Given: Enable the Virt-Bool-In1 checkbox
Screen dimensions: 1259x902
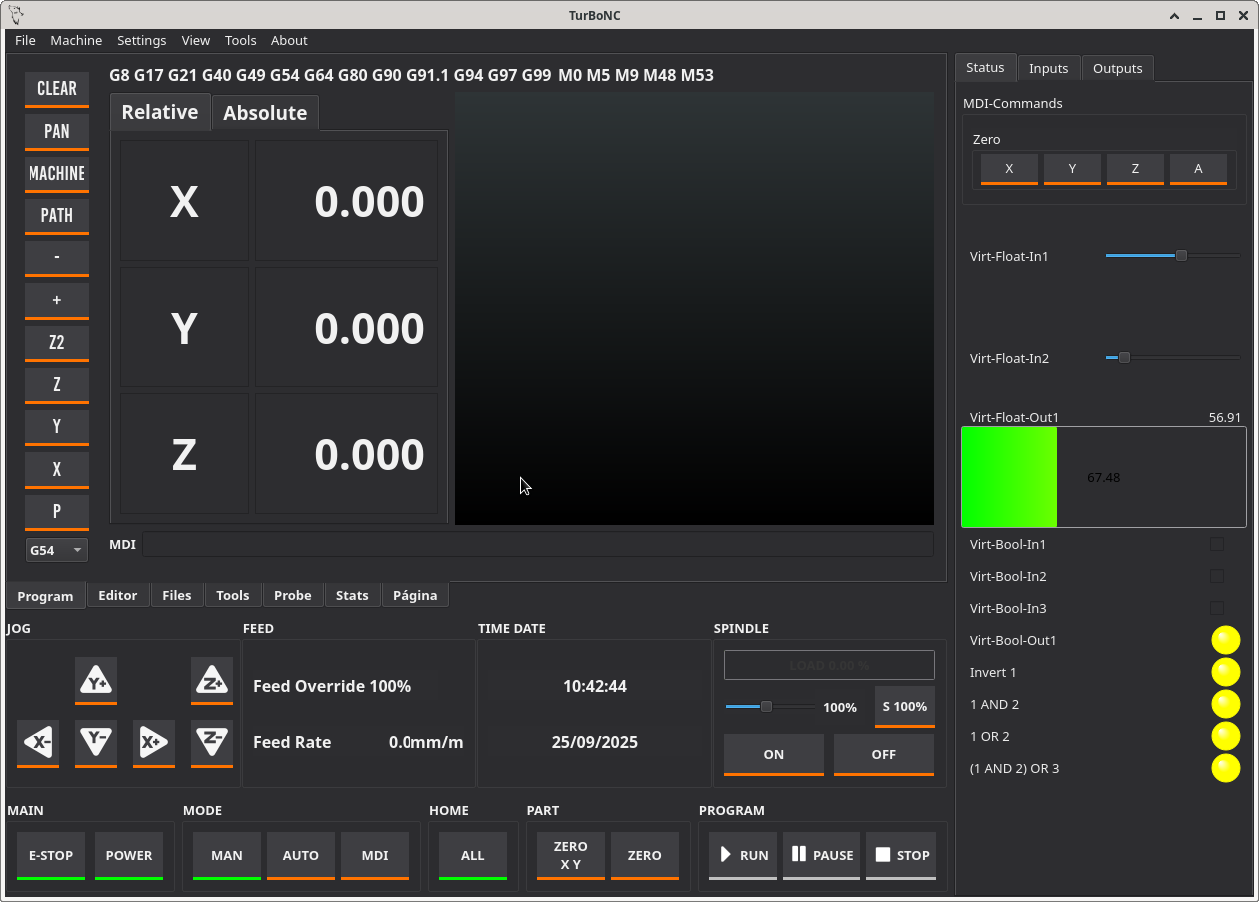Looking at the screenshot, I should coord(1217,544).
